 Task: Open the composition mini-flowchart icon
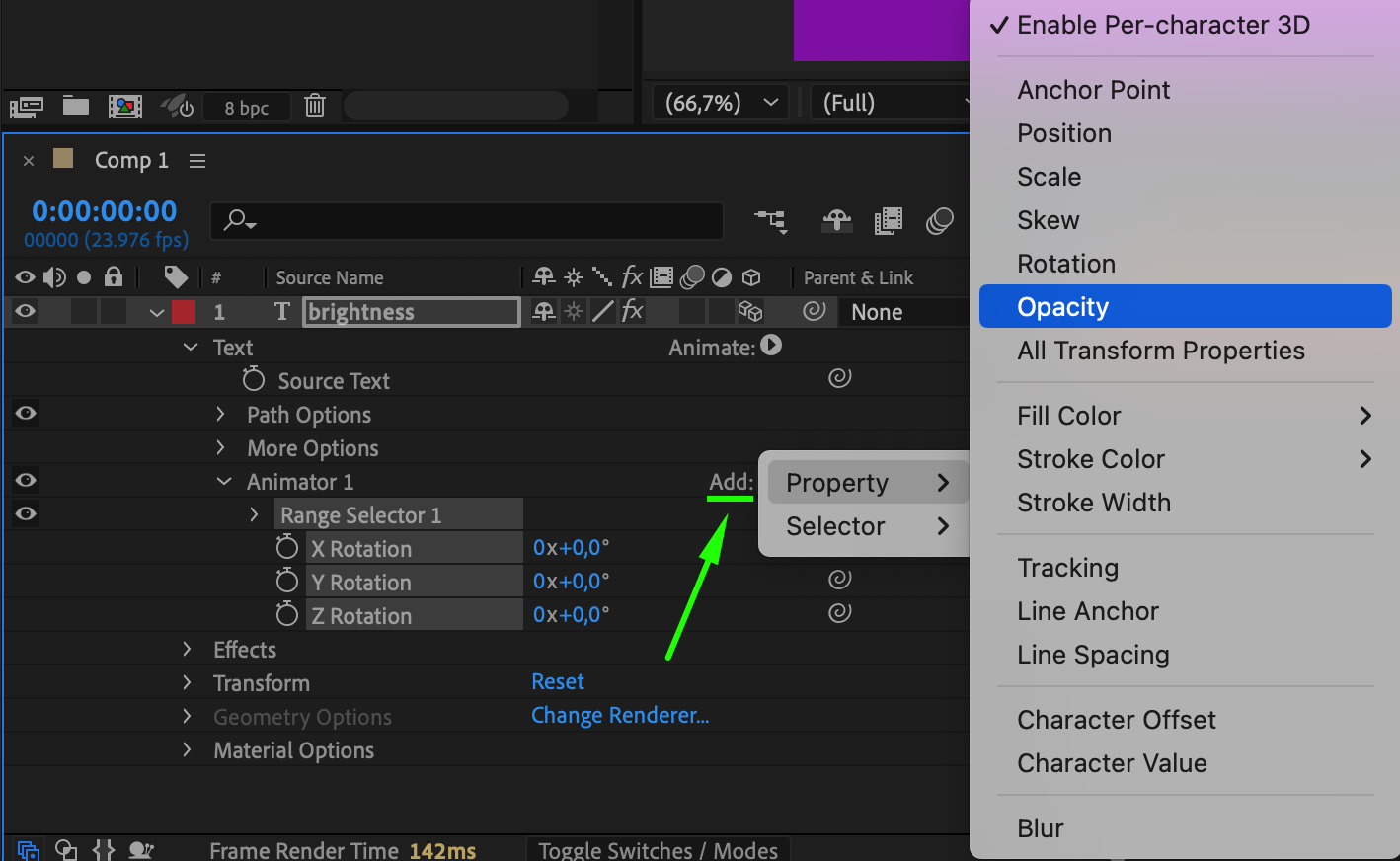[771, 220]
